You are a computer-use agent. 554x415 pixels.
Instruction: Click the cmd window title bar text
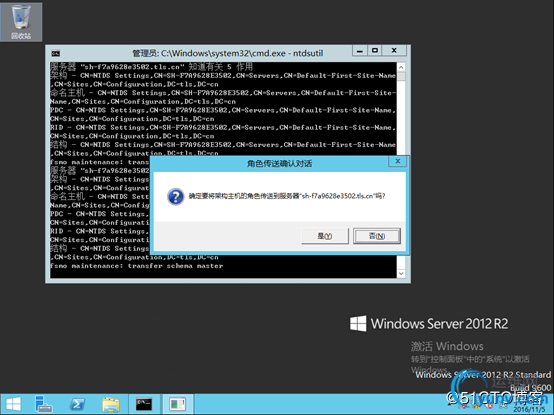coord(228,53)
